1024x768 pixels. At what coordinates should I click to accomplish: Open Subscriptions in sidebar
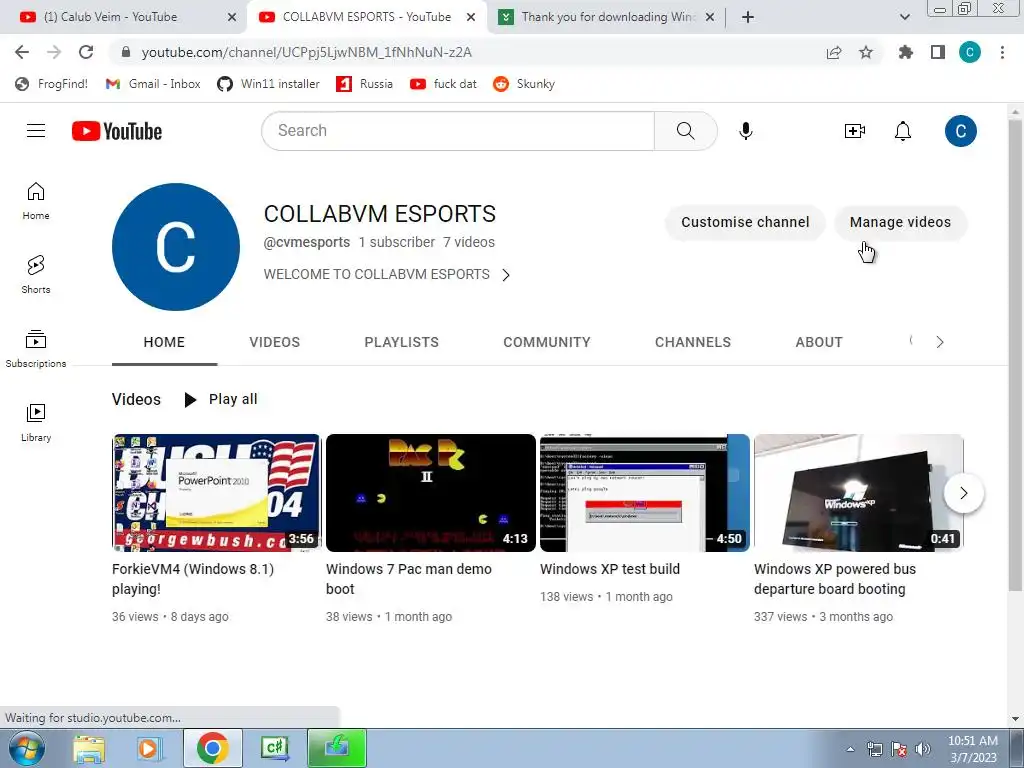pos(36,349)
